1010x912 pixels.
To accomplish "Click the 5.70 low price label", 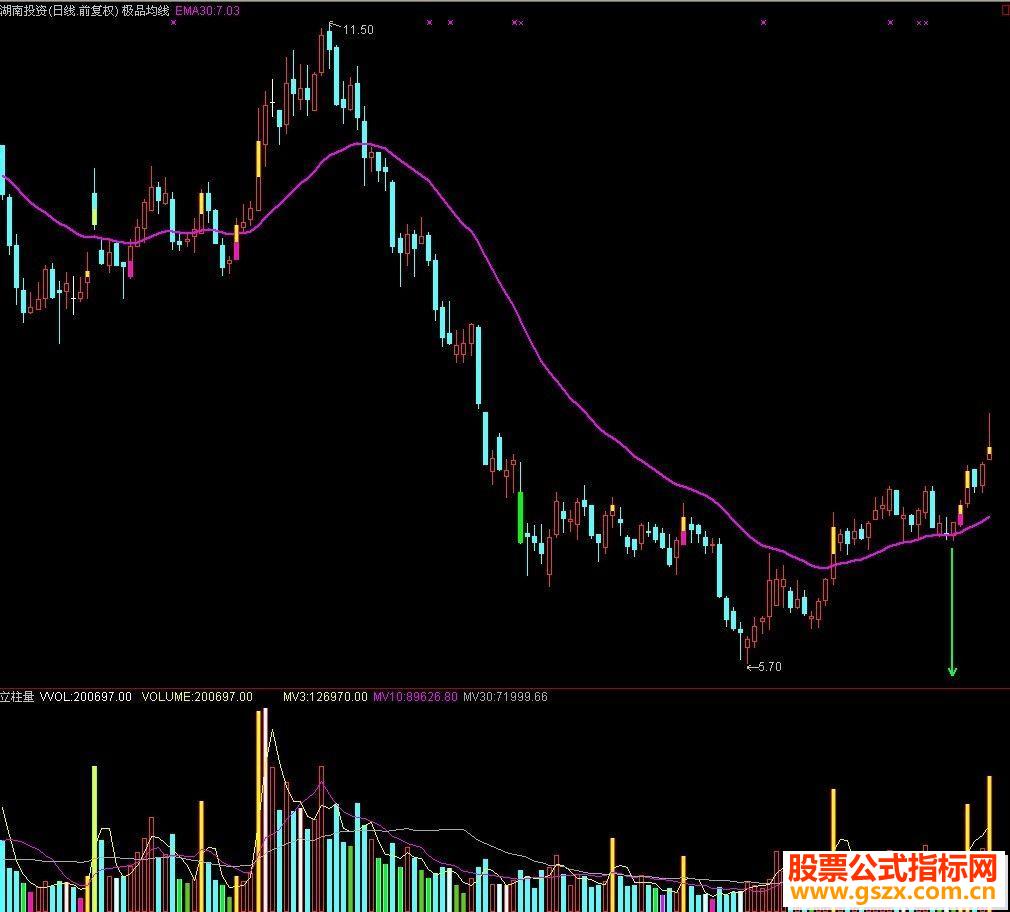I will coord(770,667).
